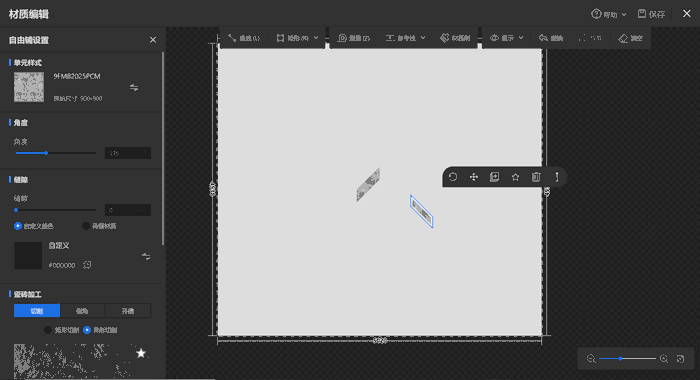
Task: Click the #000000 hex value text
Action: pos(62,265)
